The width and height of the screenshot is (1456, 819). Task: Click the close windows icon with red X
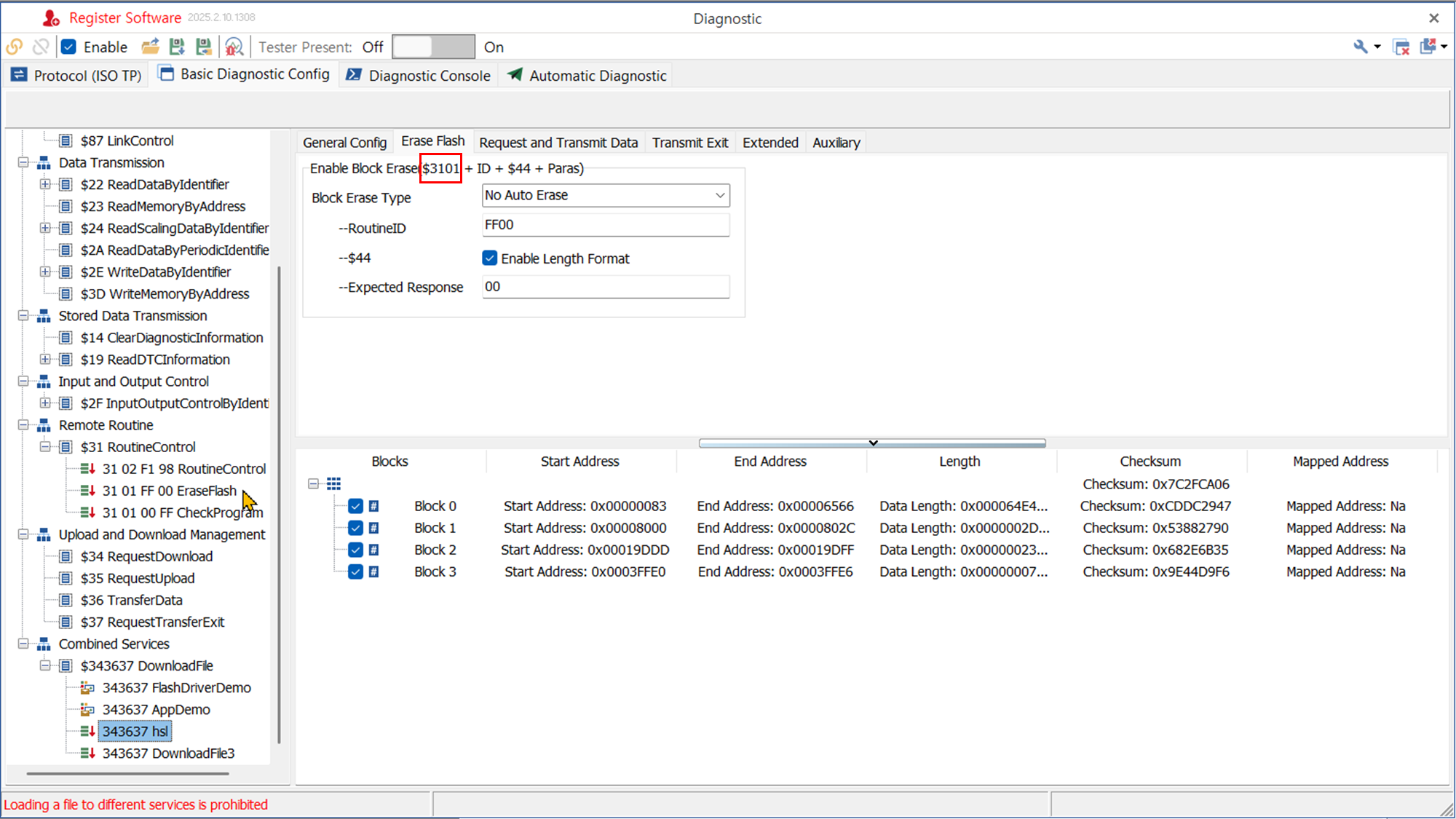pyautogui.click(x=1401, y=47)
